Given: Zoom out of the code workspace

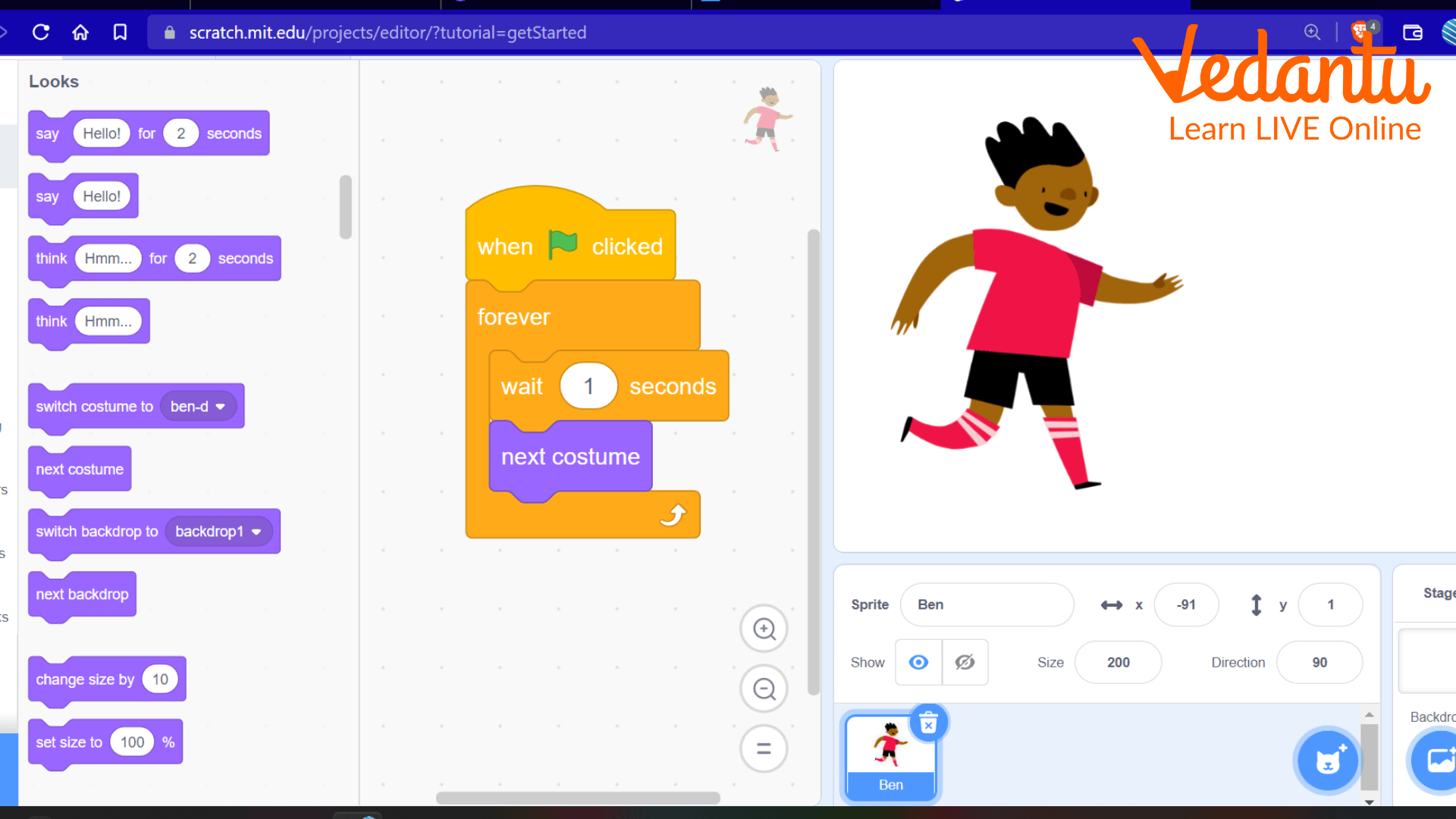Looking at the screenshot, I should [764, 689].
